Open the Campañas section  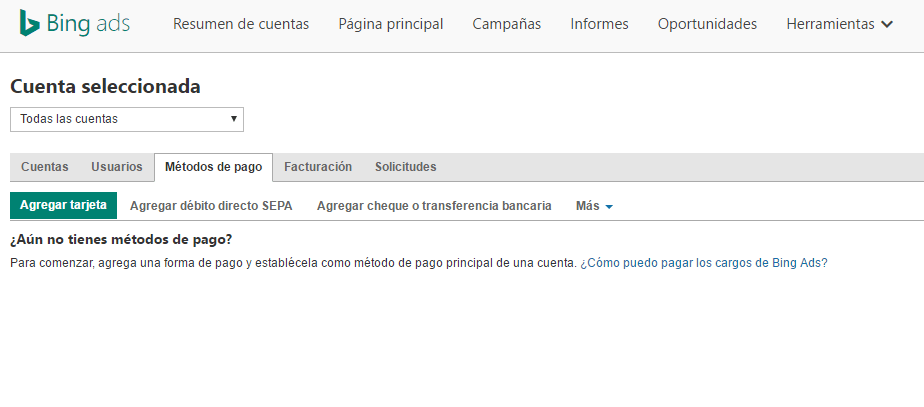(507, 24)
